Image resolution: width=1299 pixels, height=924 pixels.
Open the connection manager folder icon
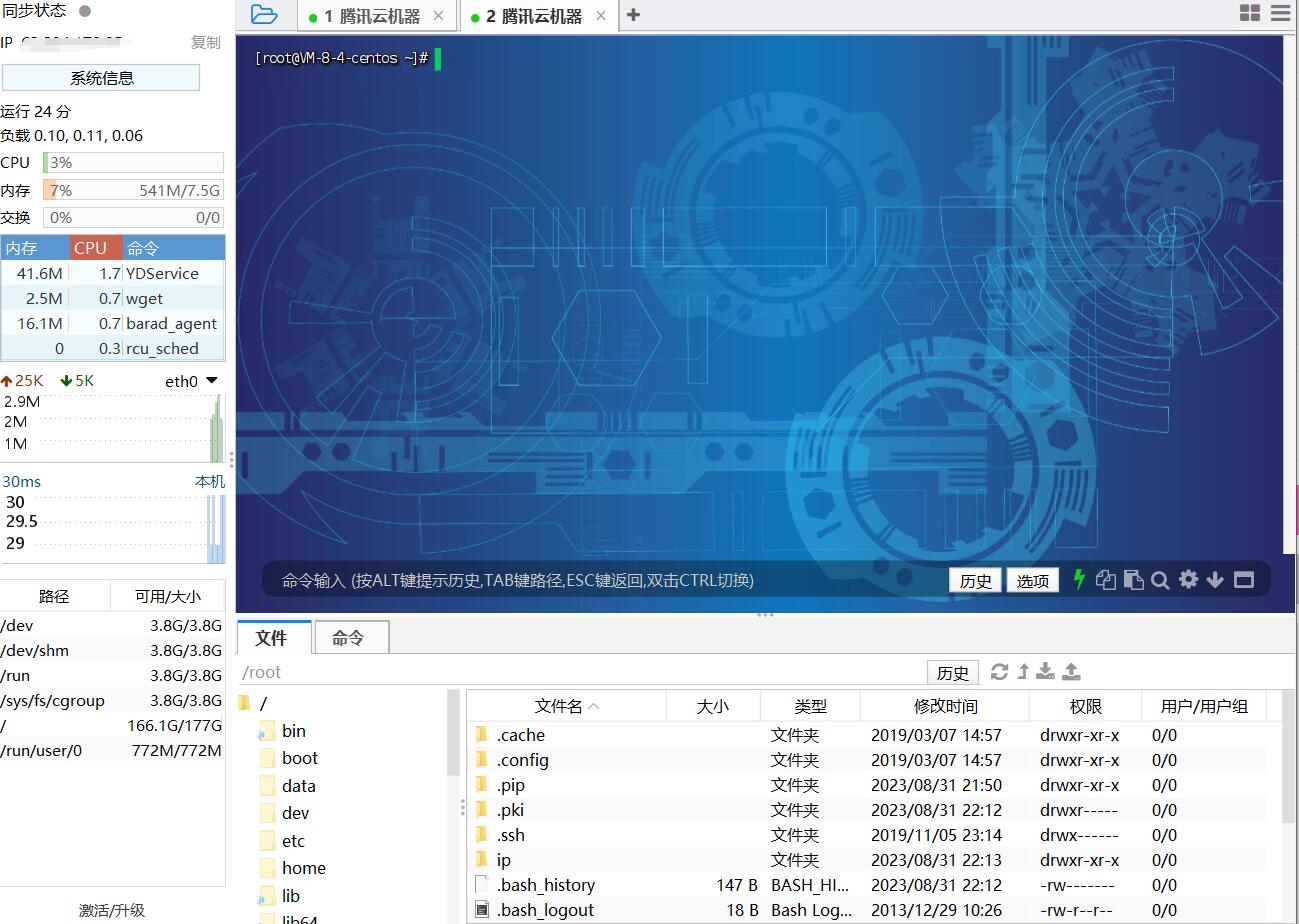coord(264,15)
